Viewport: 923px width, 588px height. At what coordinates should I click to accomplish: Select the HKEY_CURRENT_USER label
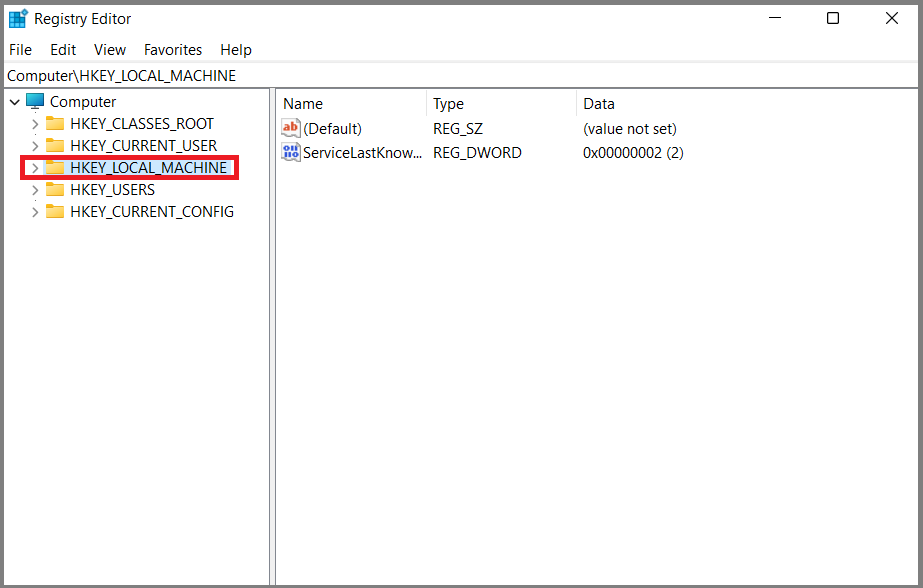tap(144, 145)
